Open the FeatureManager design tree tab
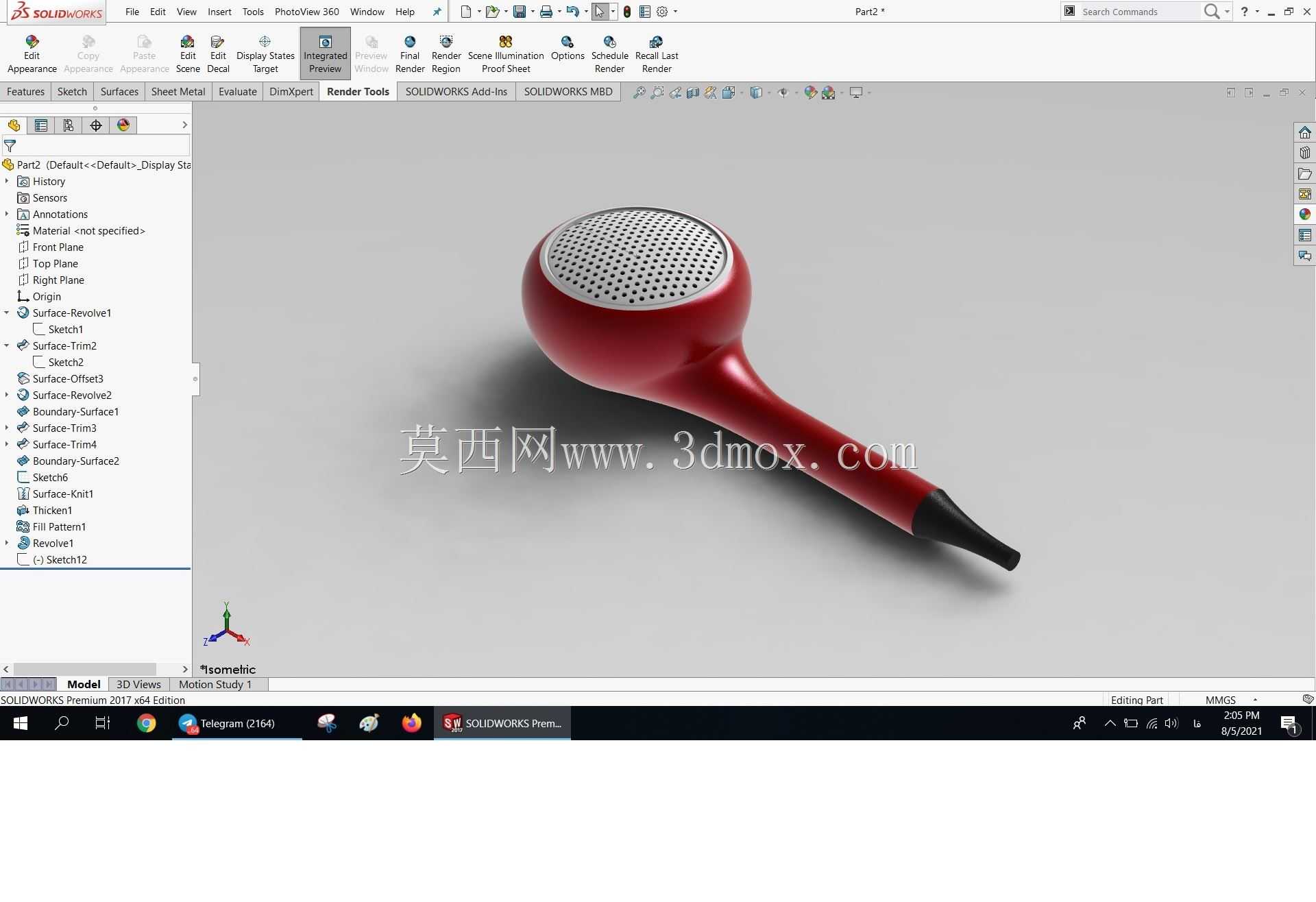The width and height of the screenshot is (1316, 902). [14, 125]
